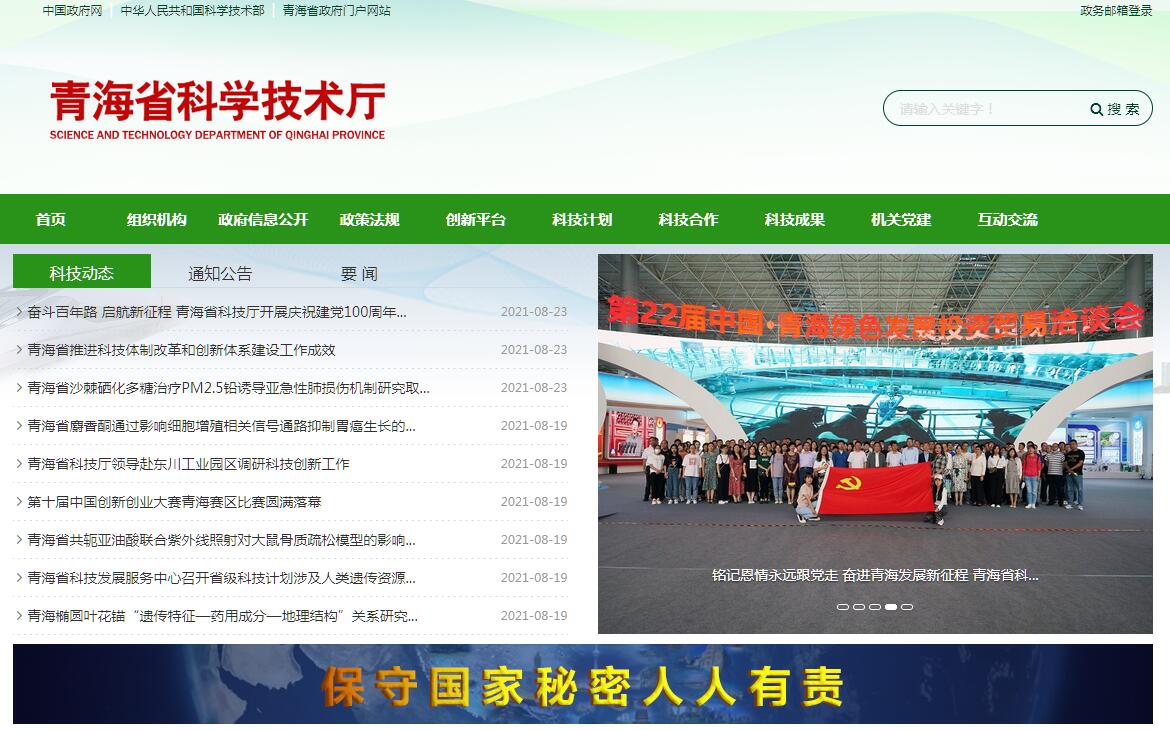Switch to the 通知公告 tab
This screenshot has height=731, width=1170.
(x=220, y=273)
